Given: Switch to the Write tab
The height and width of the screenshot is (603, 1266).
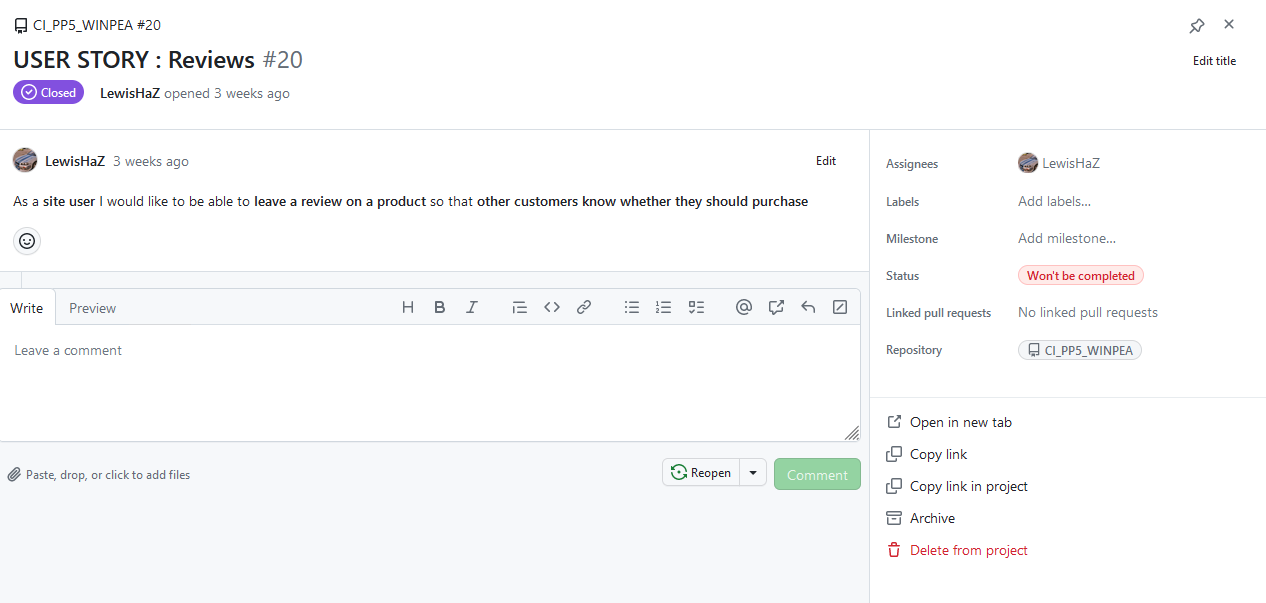Looking at the screenshot, I should [x=27, y=308].
